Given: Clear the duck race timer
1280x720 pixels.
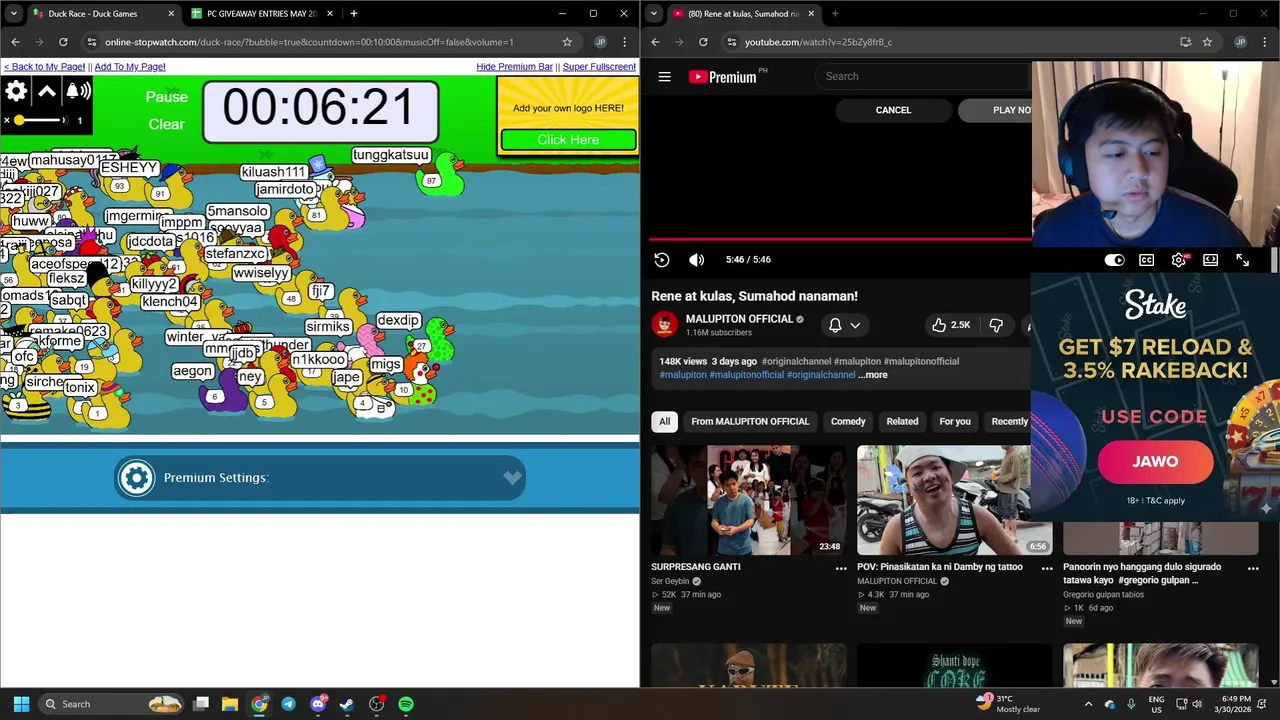Looking at the screenshot, I should point(166,124).
